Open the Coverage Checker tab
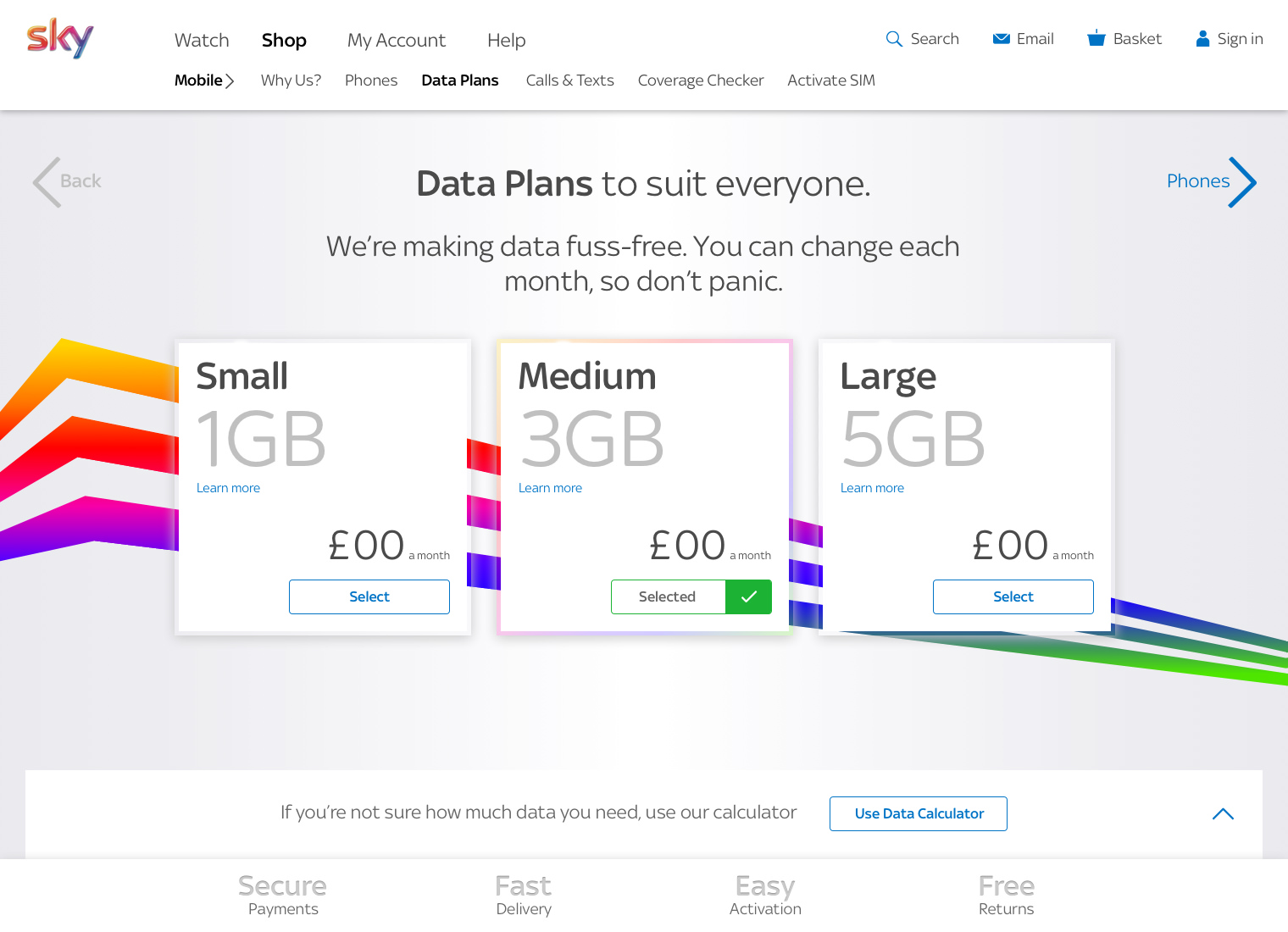Viewport: 1288px width, 932px height. [x=701, y=80]
